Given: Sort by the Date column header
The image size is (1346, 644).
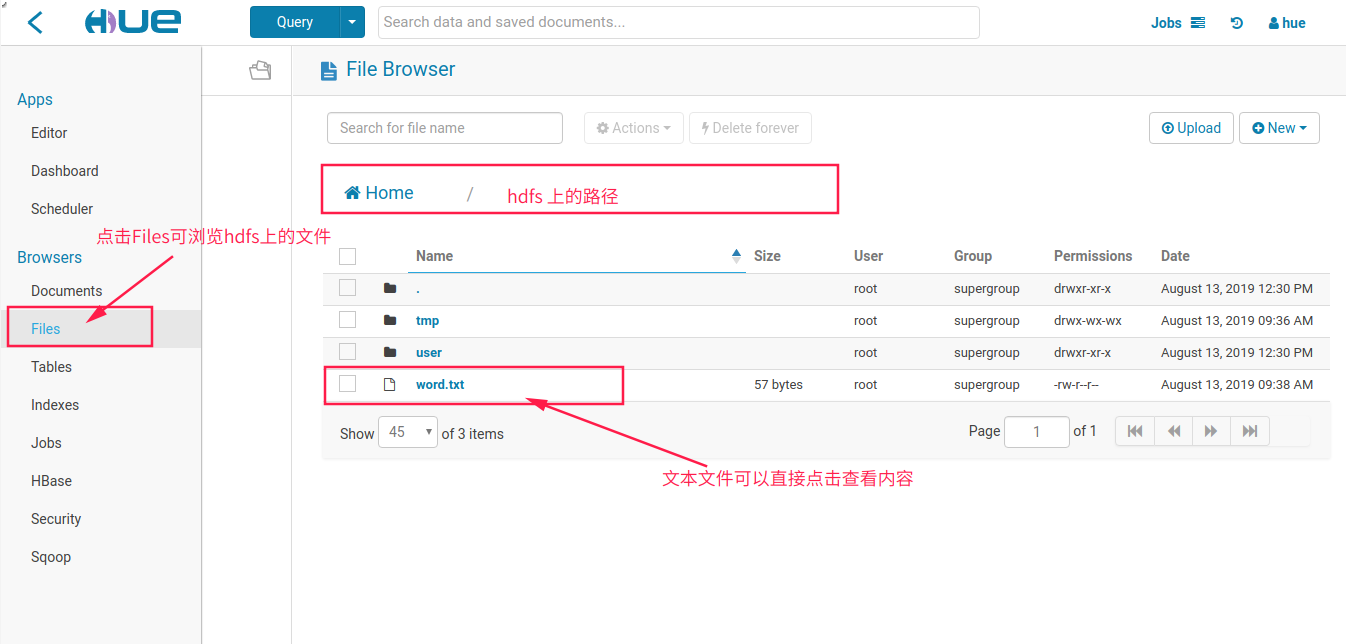Looking at the screenshot, I should tap(1175, 256).
